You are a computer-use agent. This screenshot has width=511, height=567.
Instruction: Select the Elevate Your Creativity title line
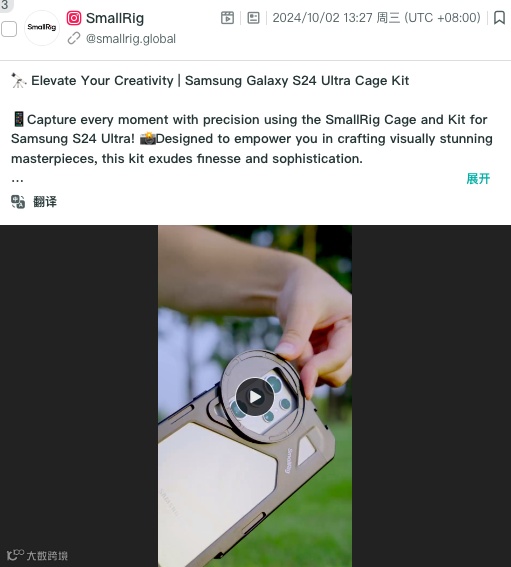click(x=210, y=81)
